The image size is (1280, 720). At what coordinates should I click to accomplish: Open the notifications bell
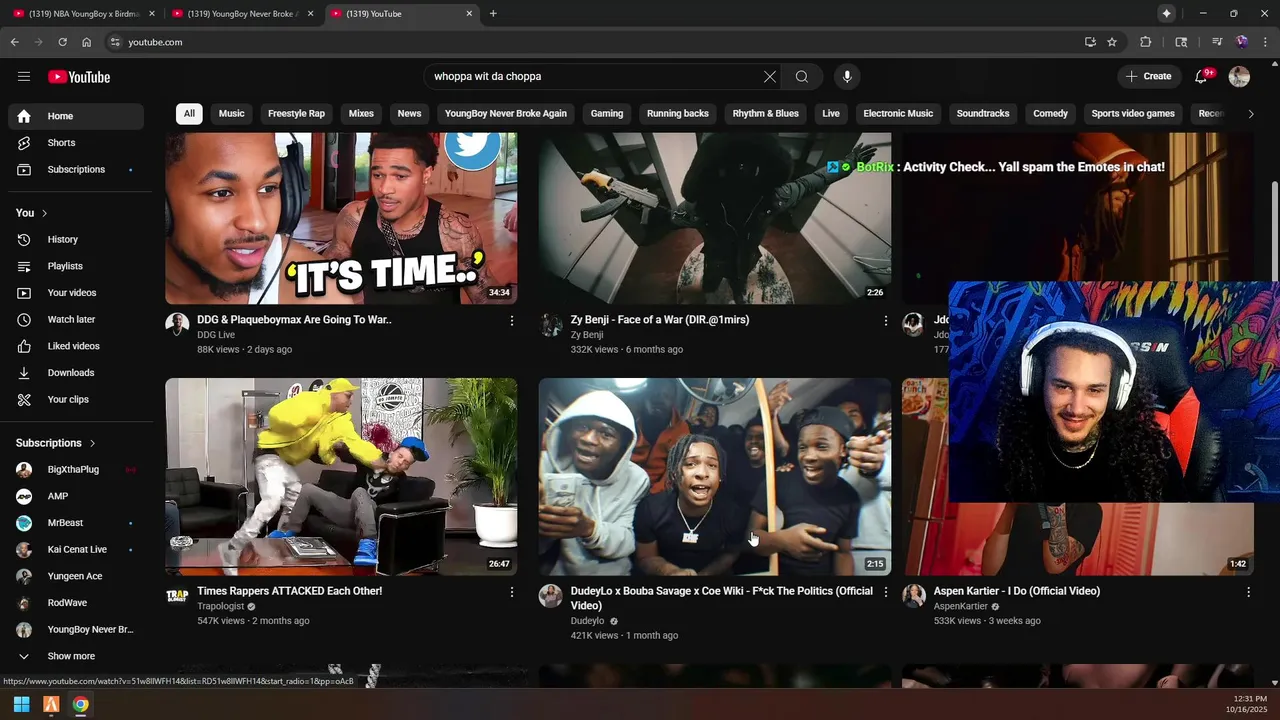pyautogui.click(x=1202, y=77)
